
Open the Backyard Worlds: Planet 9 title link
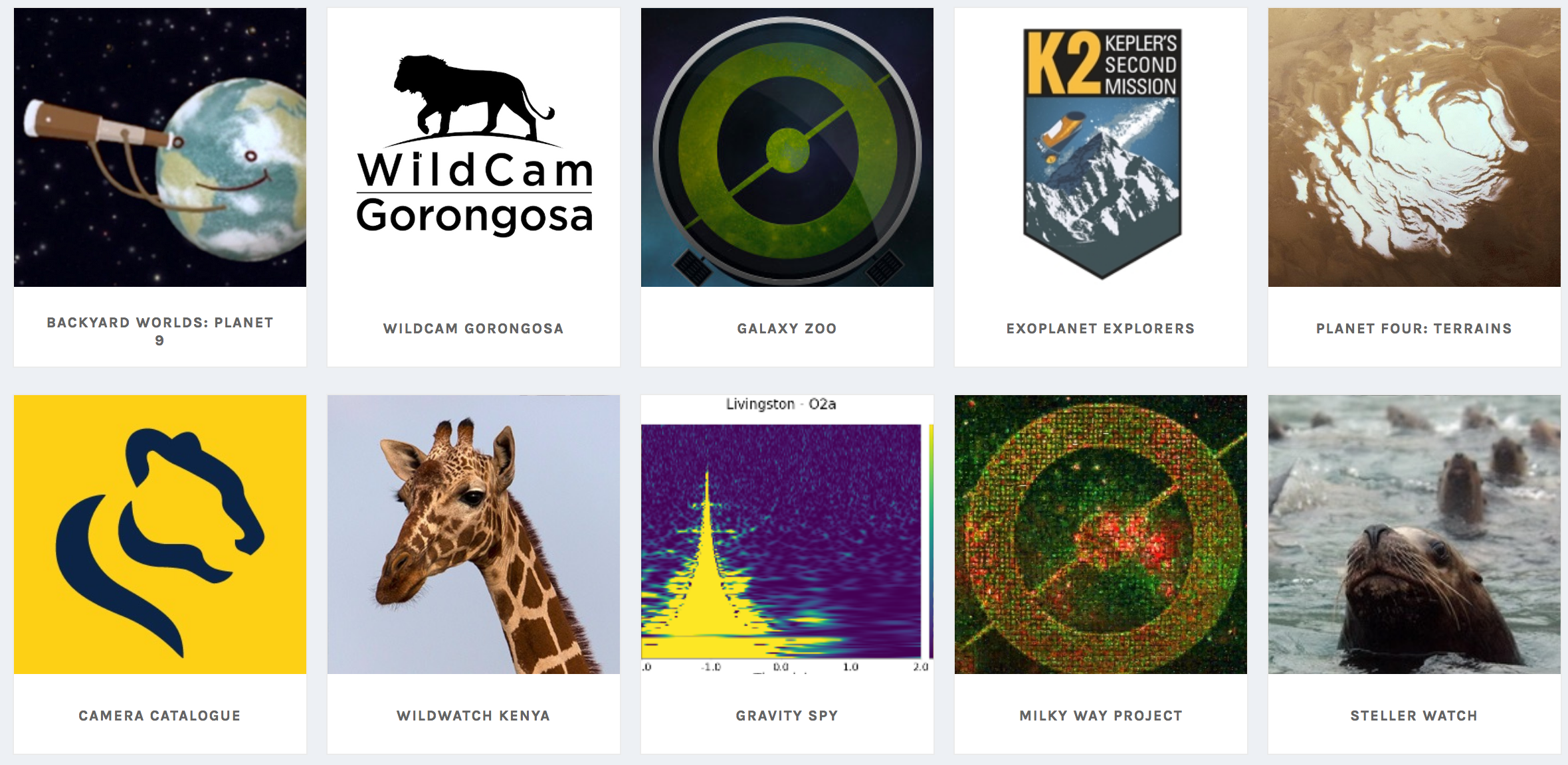[160, 331]
